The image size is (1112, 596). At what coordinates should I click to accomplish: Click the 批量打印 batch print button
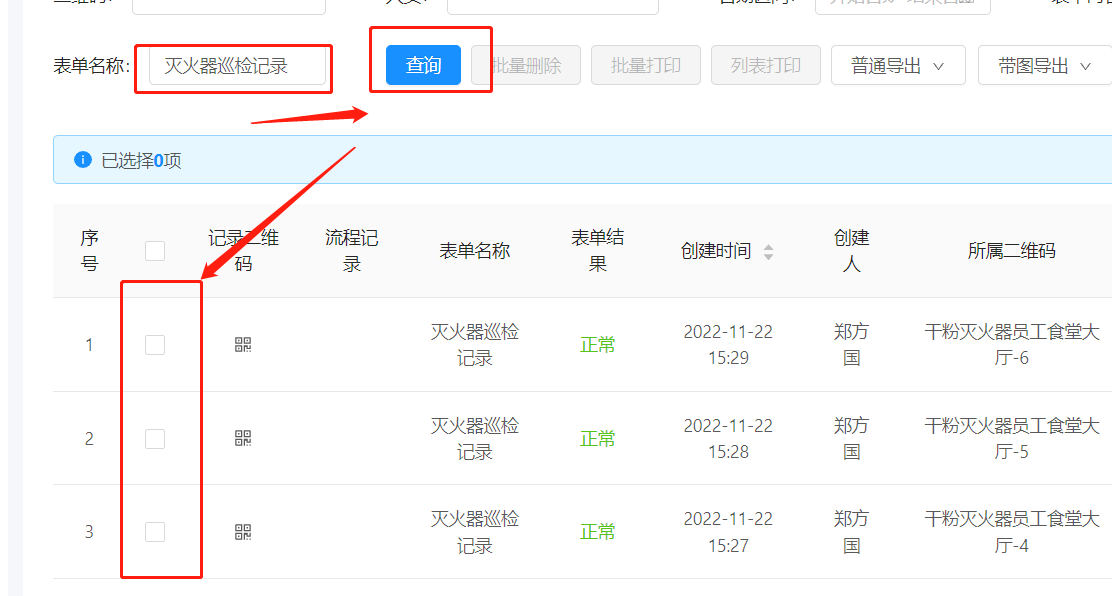point(645,65)
